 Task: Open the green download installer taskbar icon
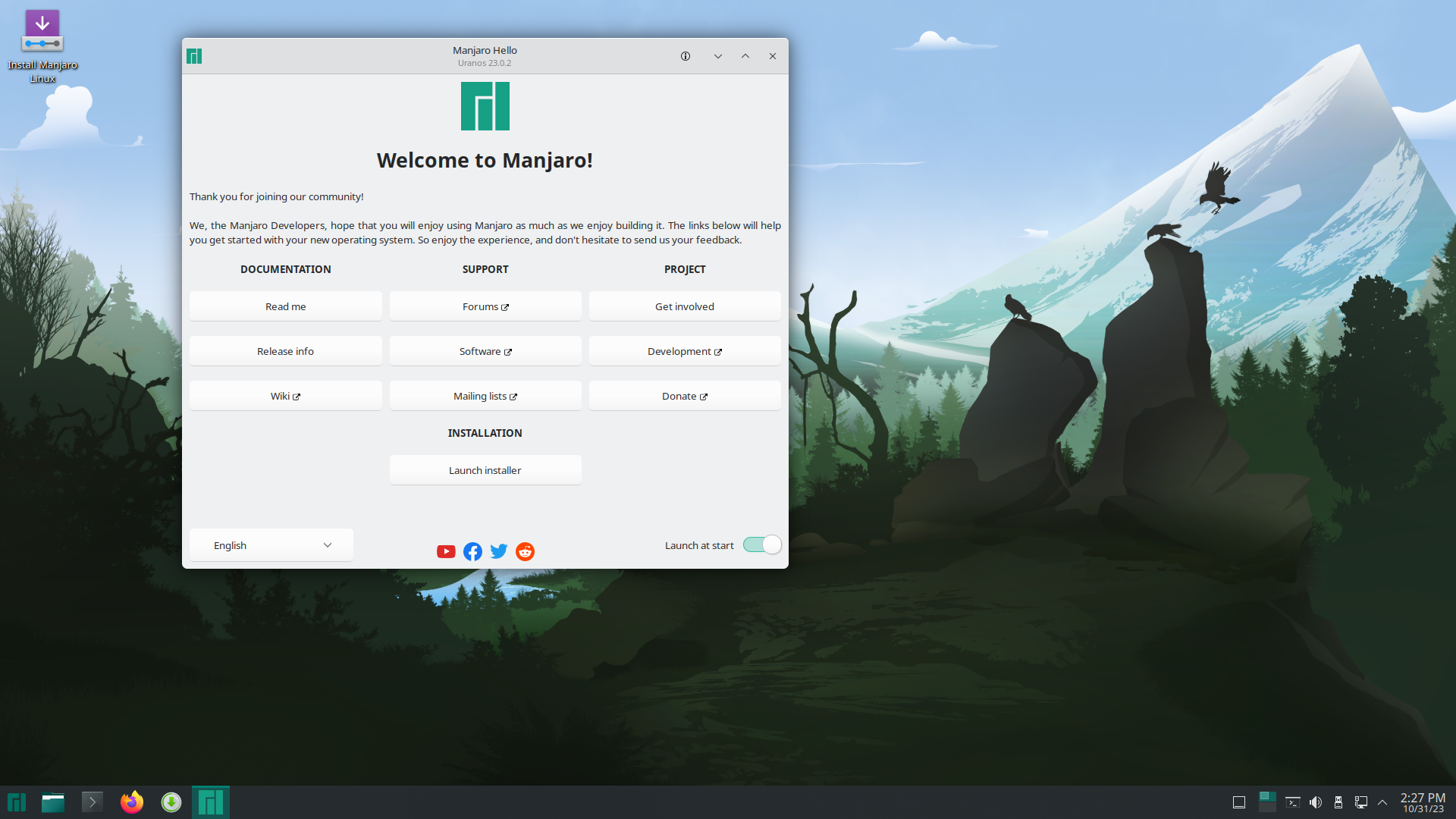click(171, 802)
